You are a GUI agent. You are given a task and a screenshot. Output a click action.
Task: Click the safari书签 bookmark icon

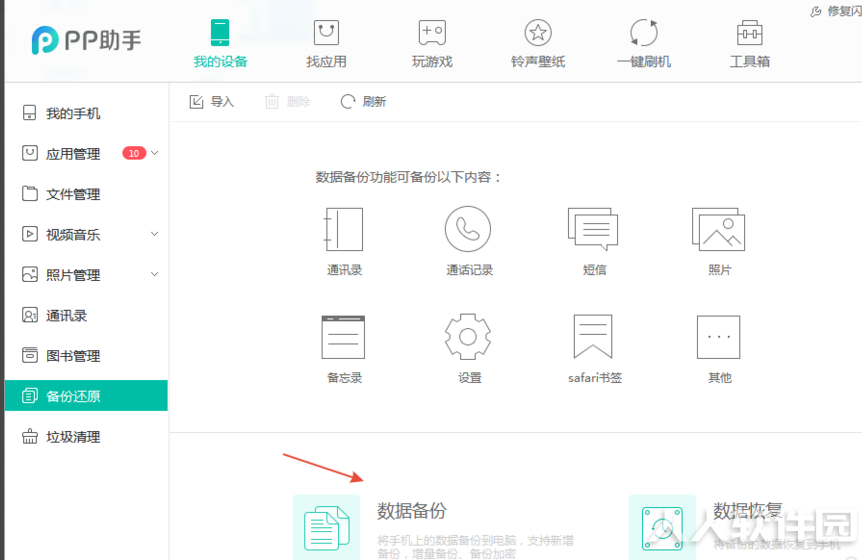(593, 337)
